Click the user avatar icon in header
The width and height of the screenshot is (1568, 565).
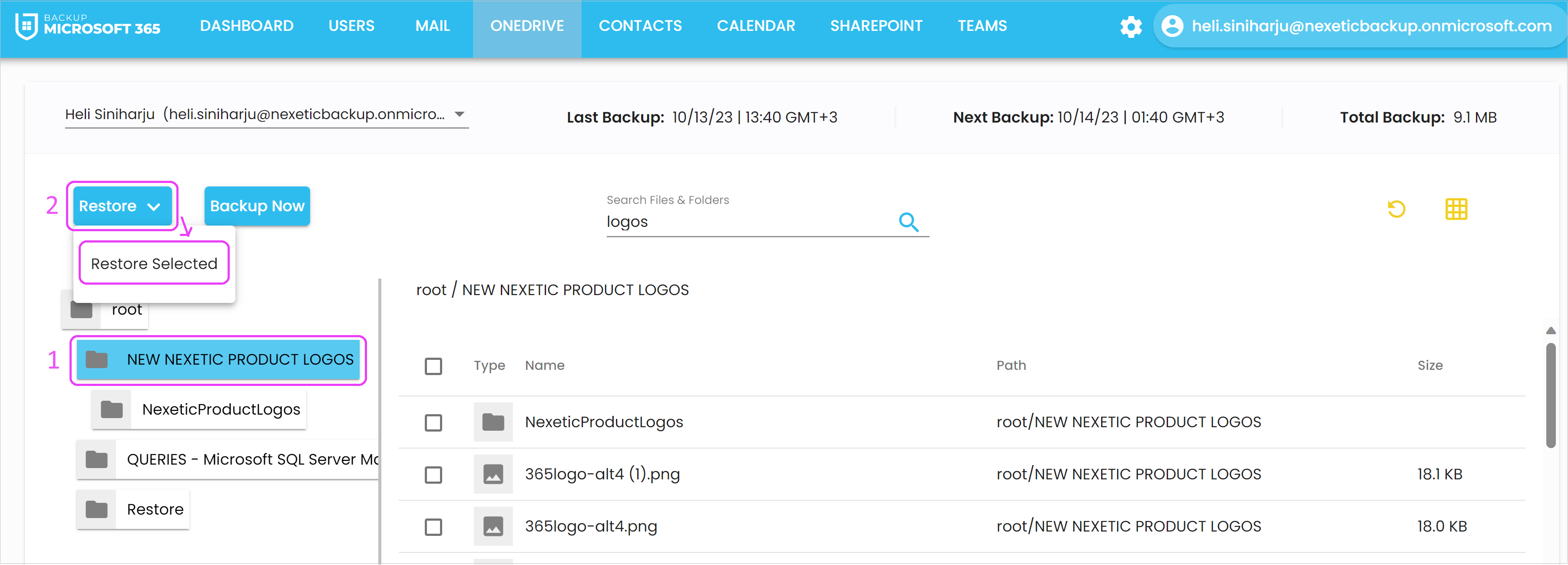click(x=1172, y=26)
